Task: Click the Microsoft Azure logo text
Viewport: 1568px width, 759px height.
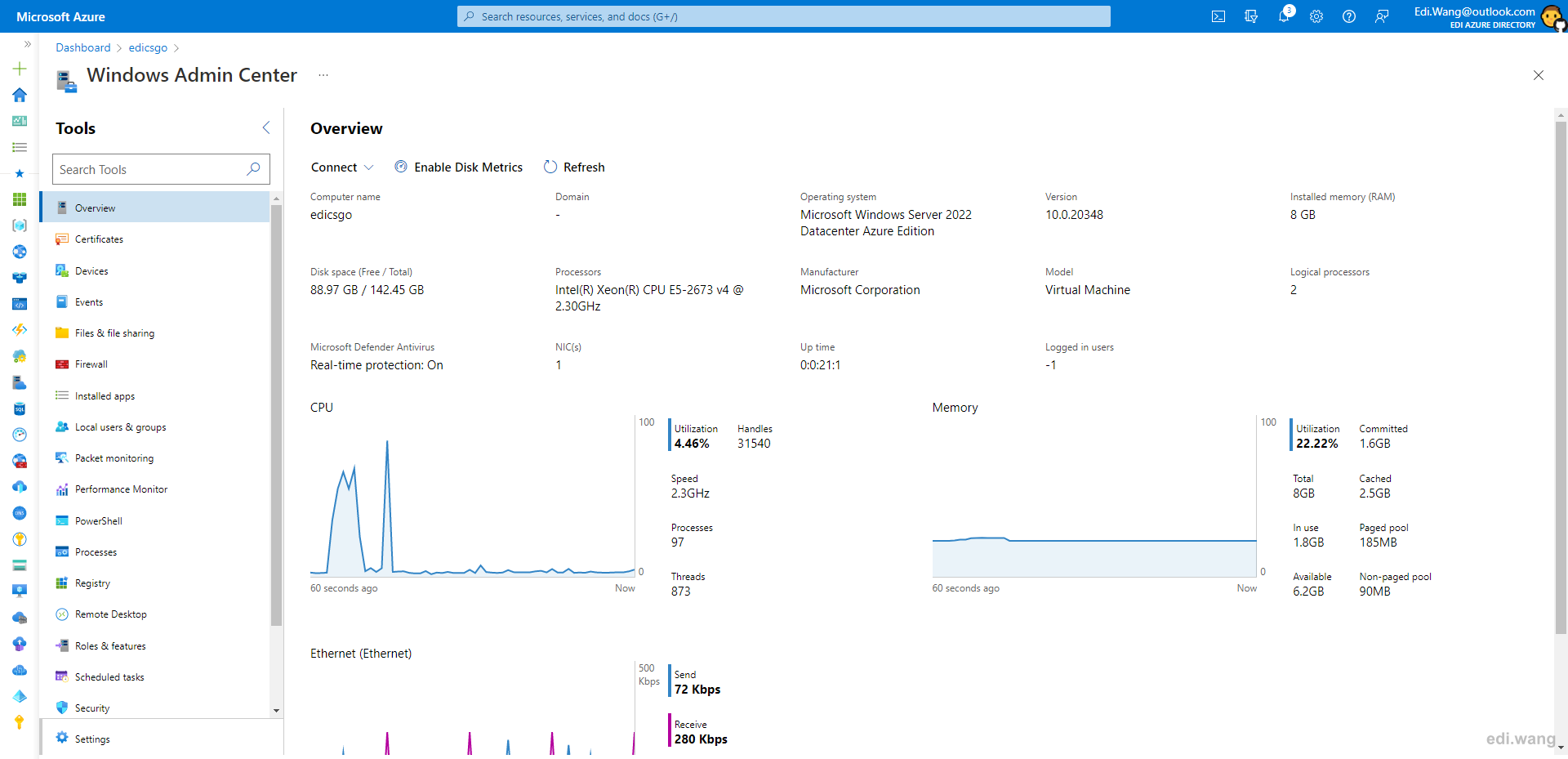Action: coord(60,16)
